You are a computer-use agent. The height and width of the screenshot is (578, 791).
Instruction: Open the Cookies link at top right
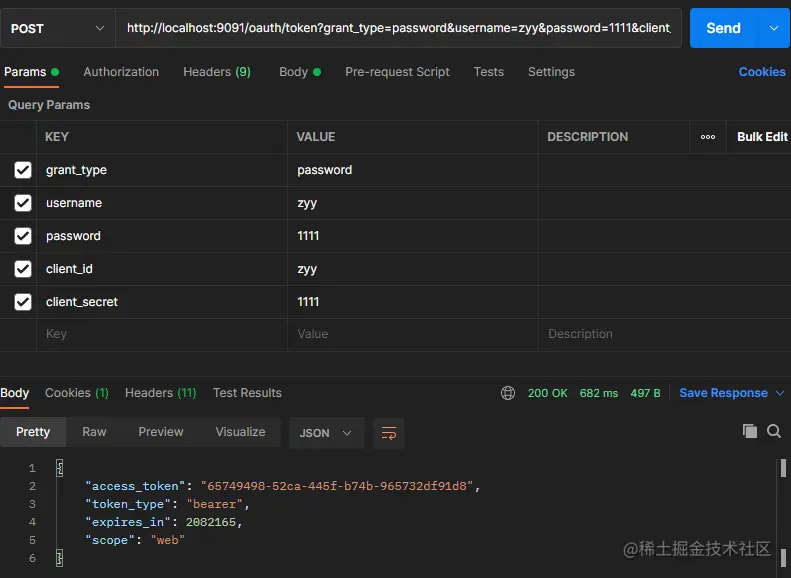tap(762, 72)
